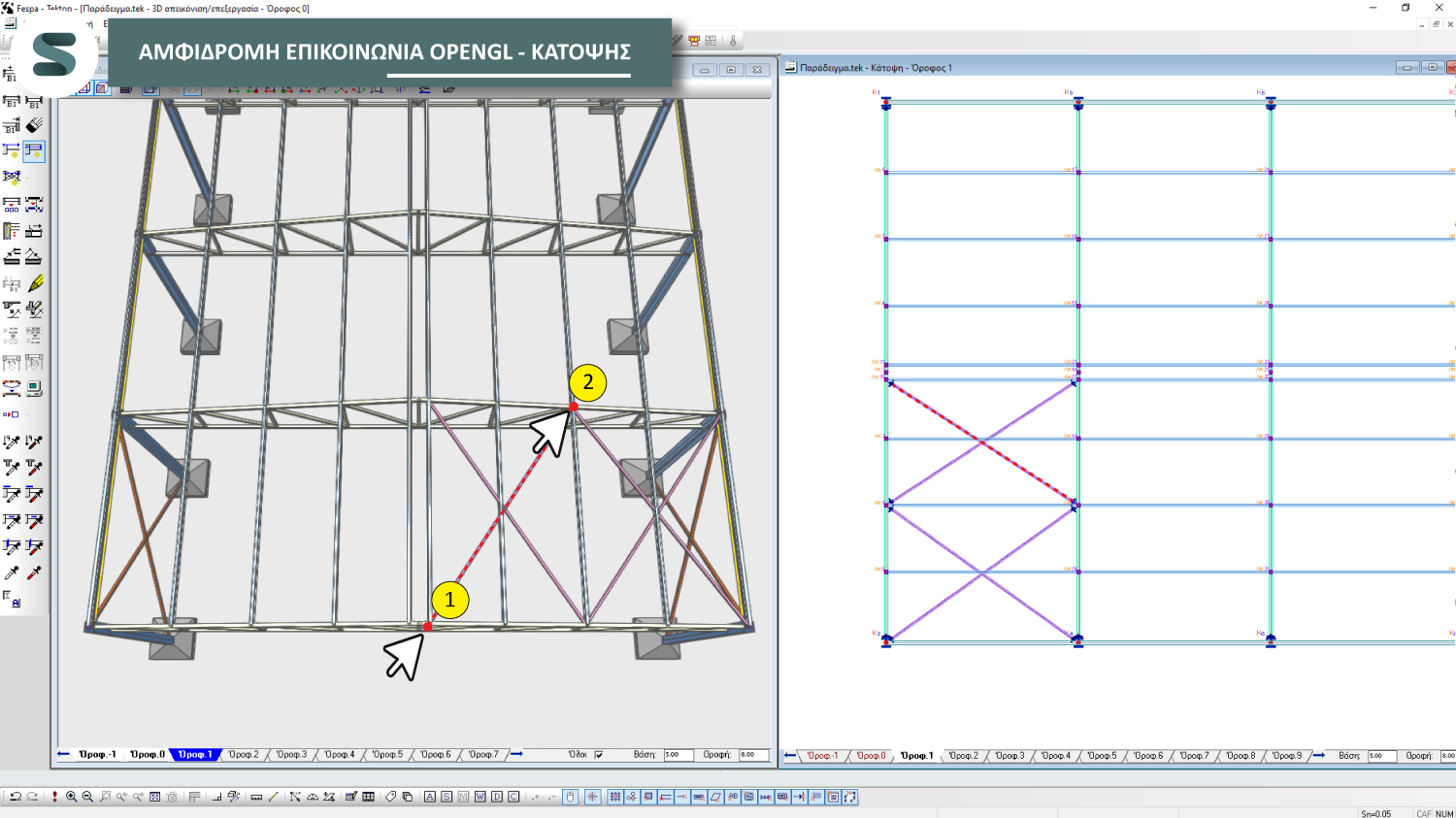Click the eyedropper icon in left toolbar
This screenshot has width=1456, height=818.
click(x=12, y=573)
